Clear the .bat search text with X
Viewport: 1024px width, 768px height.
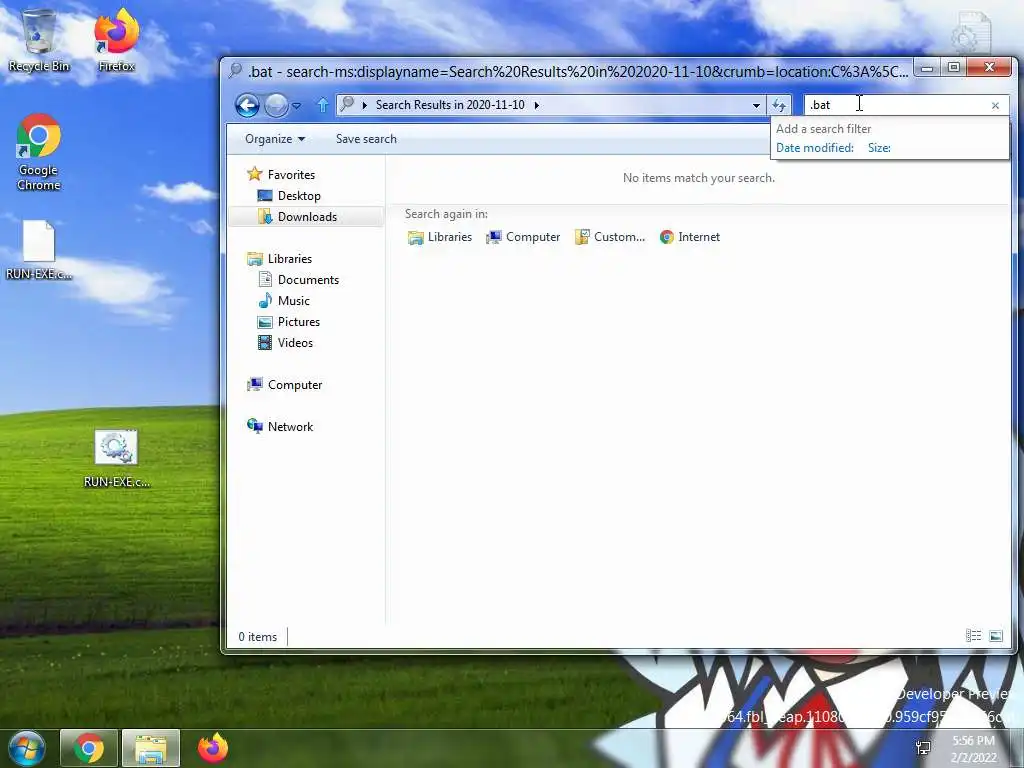coord(995,105)
